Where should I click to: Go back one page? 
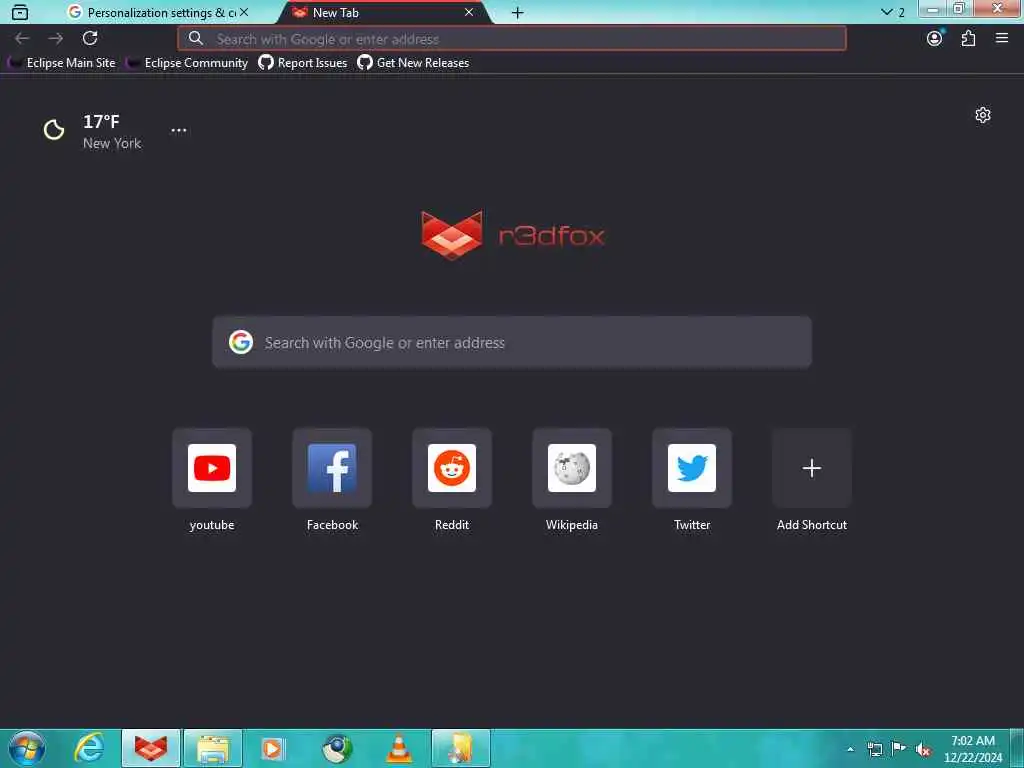click(x=22, y=39)
